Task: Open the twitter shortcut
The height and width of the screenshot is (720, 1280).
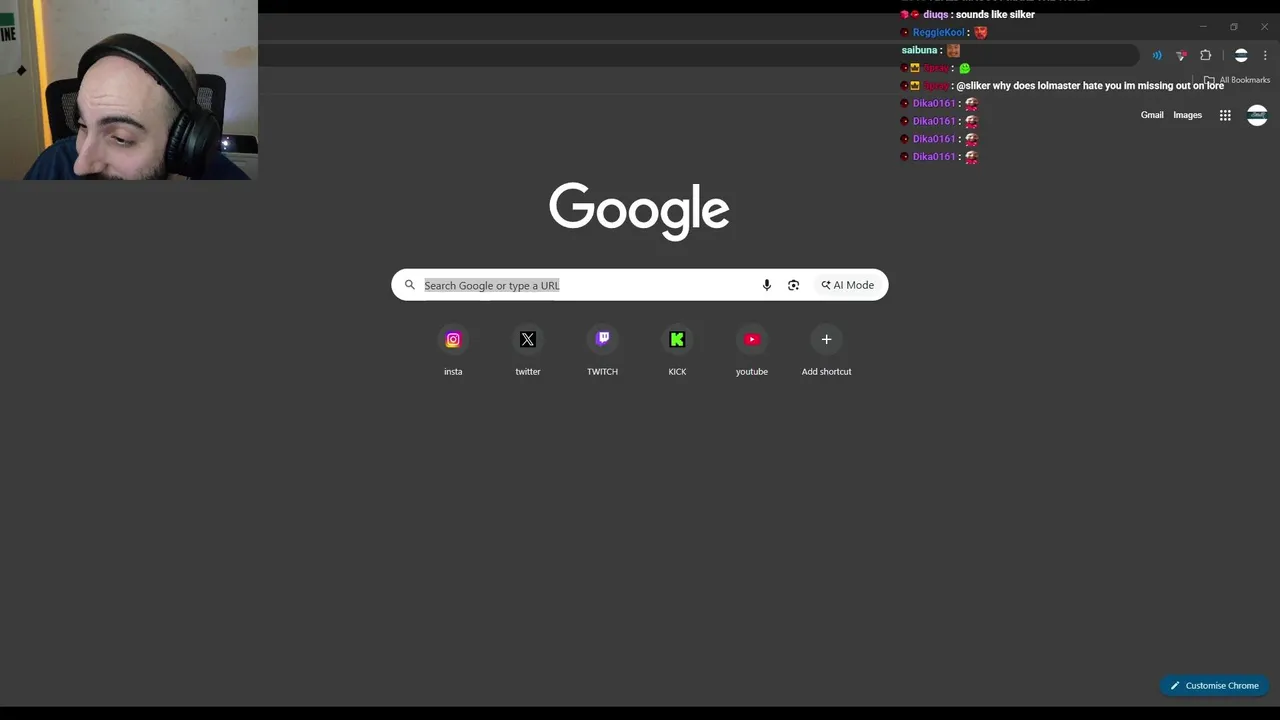Action: pos(528,351)
